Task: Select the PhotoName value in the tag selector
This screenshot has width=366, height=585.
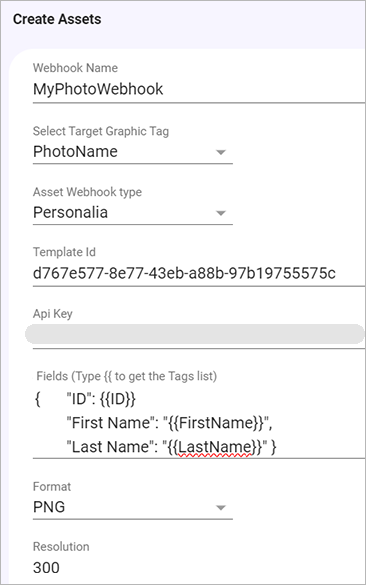Action: coord(75,151)
